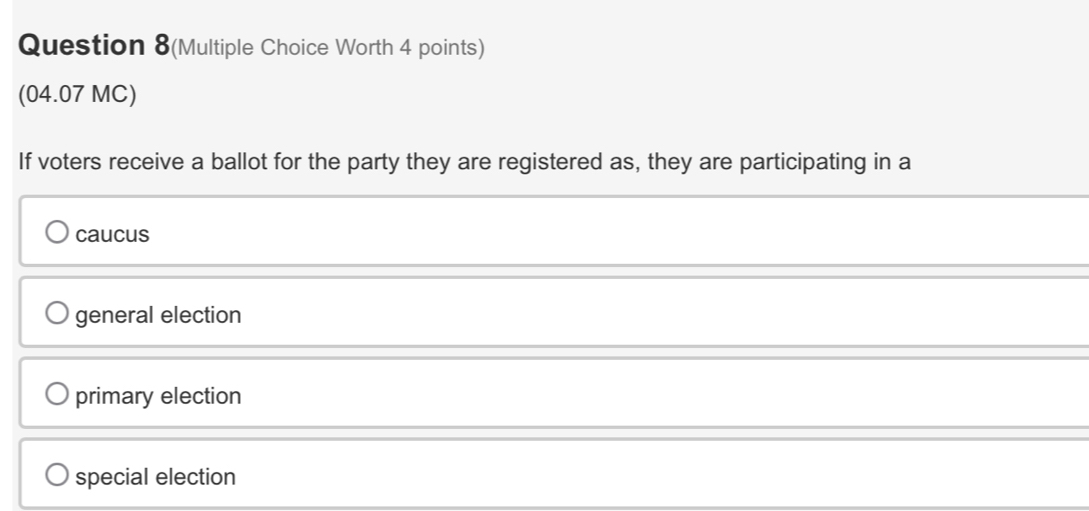Click the 'caucus' answer label text
1089x511 pixels.
click(x=113, y=235)
